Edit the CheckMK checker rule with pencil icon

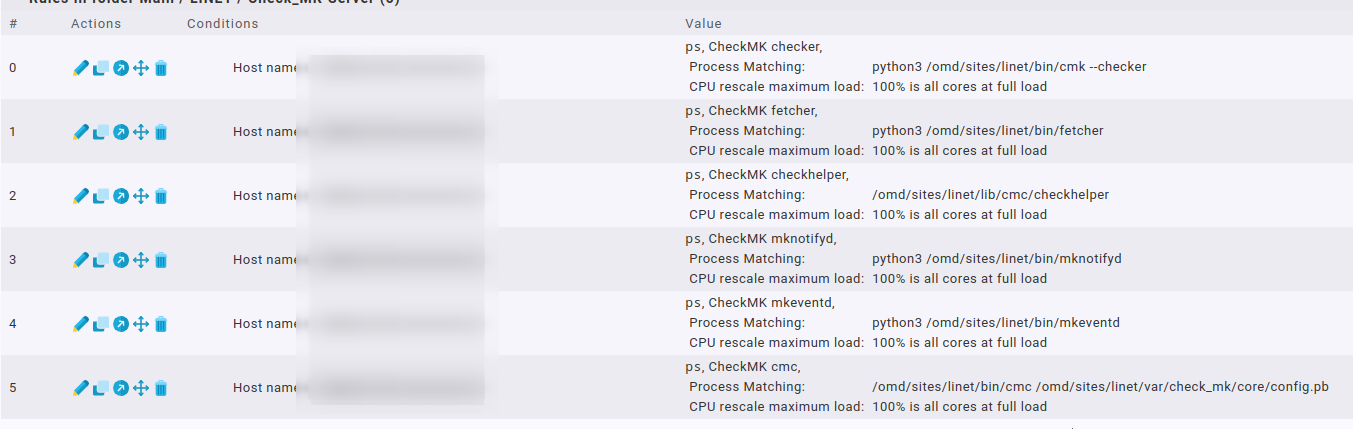click(81, 68)
